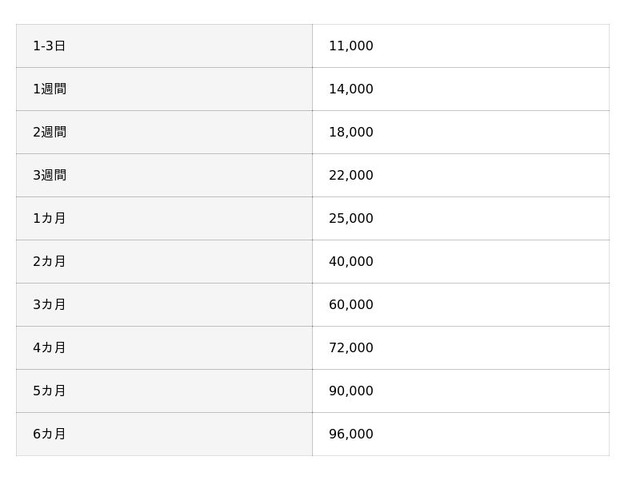Screen dimensions: 640x480
Task: Select the 14,000 price cell
Action: (351, 89)
